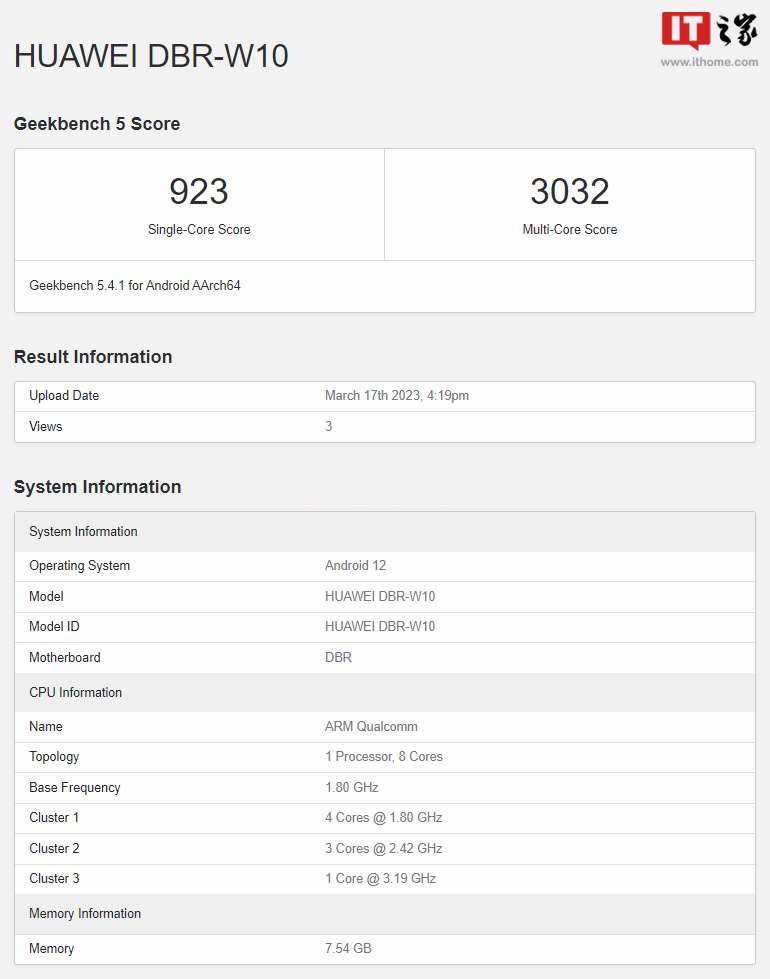Click Geekbench 5.4.1 for Android AArch64 text
The height and width of the screenshot is (979, 770).
[x=135, y=286]
